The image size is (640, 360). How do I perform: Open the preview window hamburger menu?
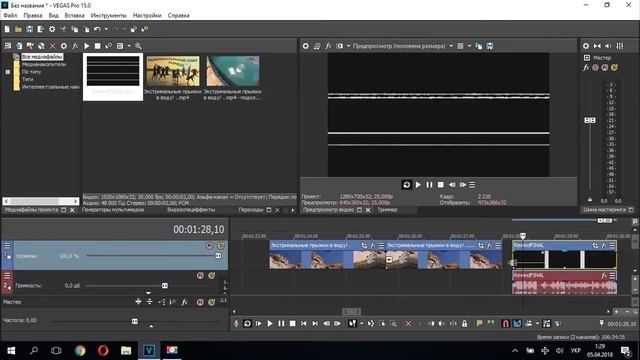[x=472, y=185]
